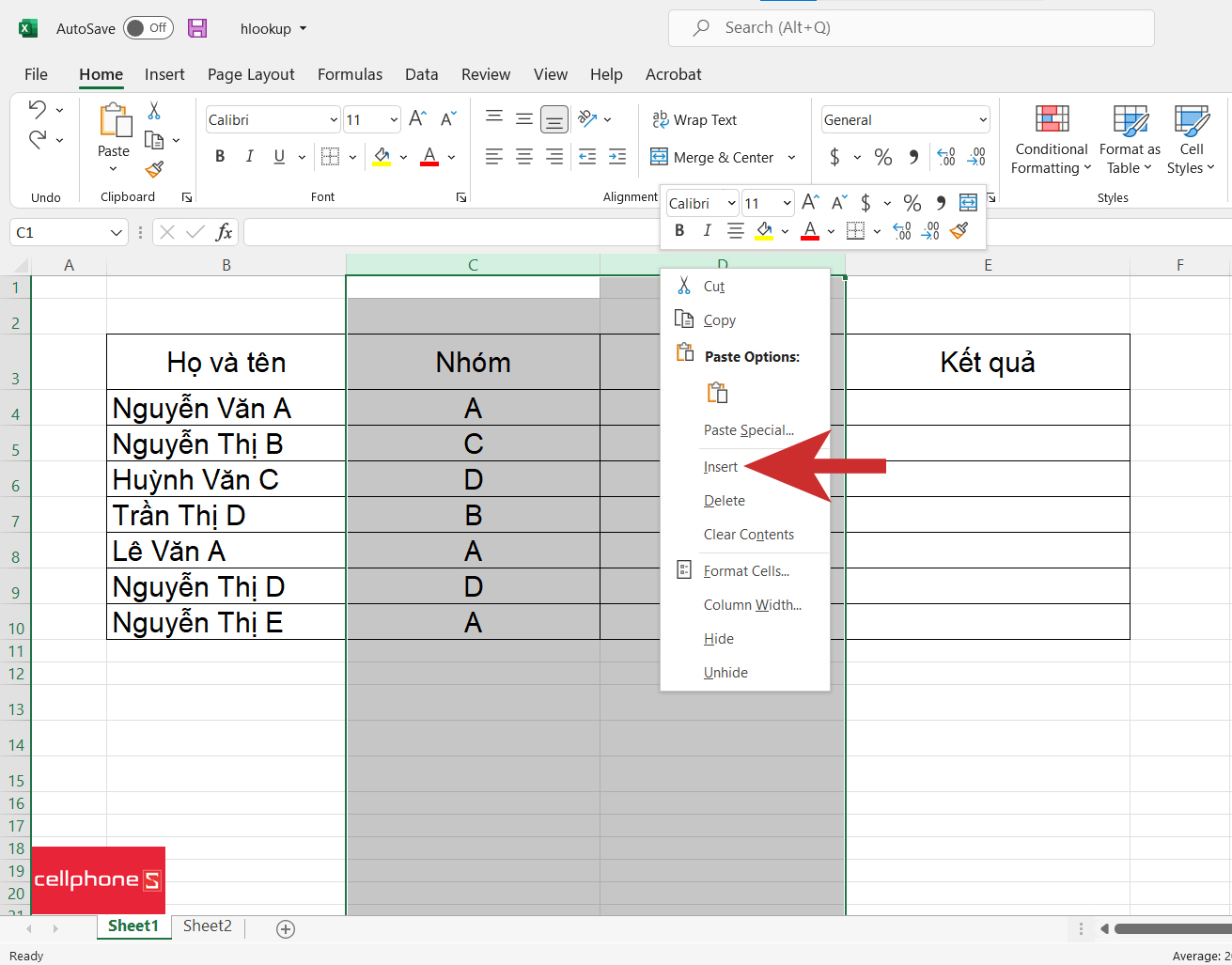Choose Insert from context menu
Viewport: 1232px width, 965px height.
745,467
